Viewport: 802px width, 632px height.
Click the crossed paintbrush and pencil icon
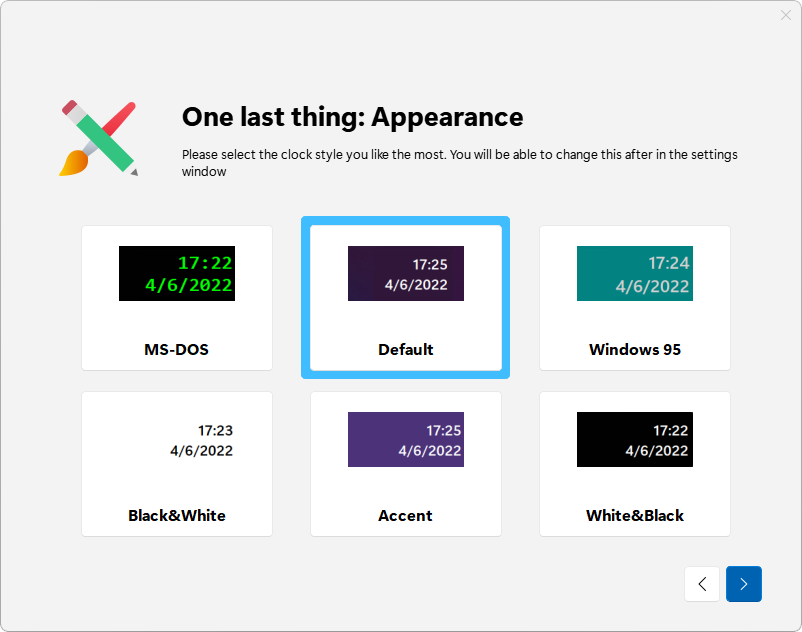pyautogui.click(x=98, y=138)
